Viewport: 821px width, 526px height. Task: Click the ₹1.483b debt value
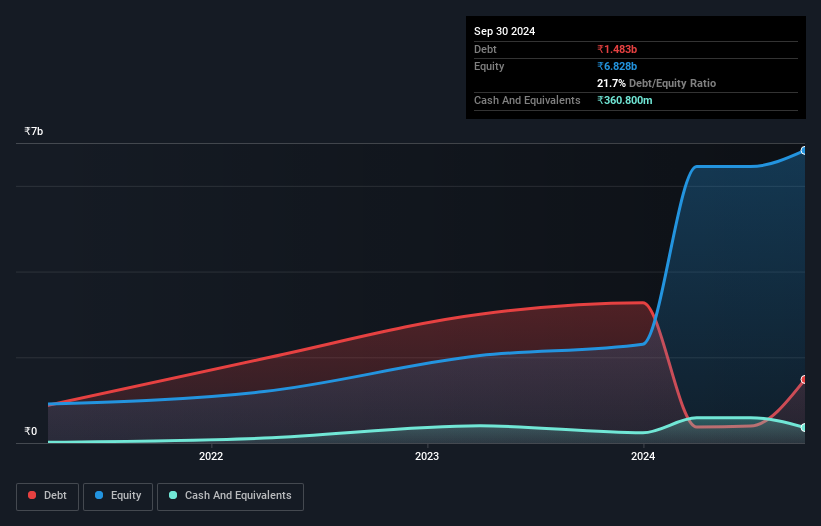point(617,49)
